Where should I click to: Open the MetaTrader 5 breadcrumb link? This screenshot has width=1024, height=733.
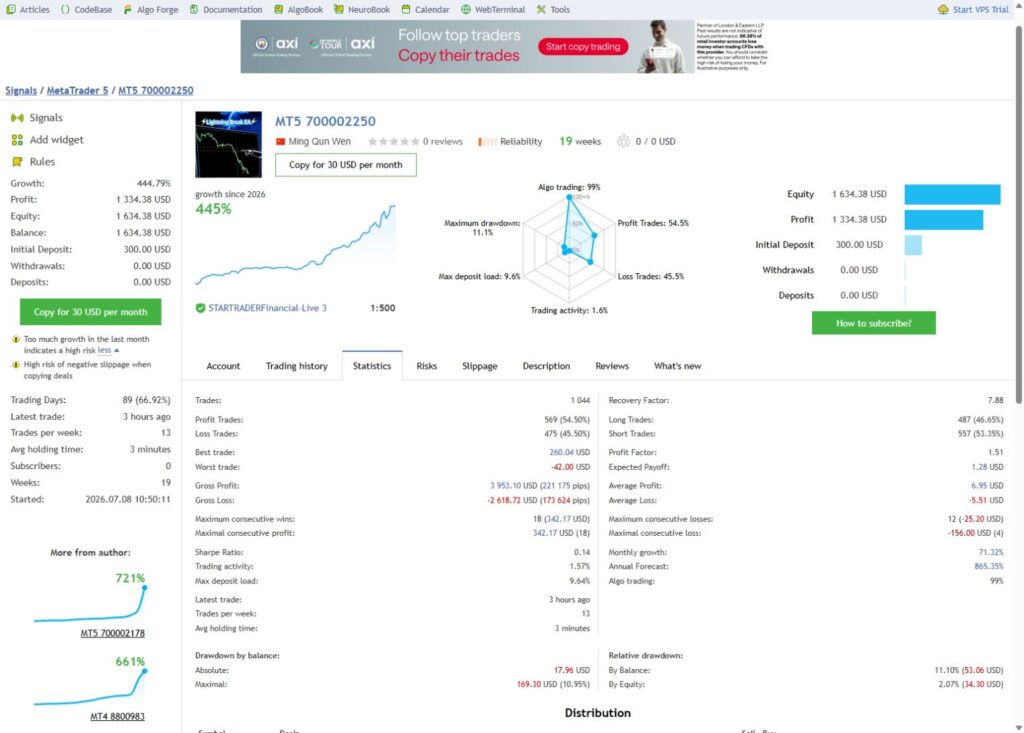[78, 90]
